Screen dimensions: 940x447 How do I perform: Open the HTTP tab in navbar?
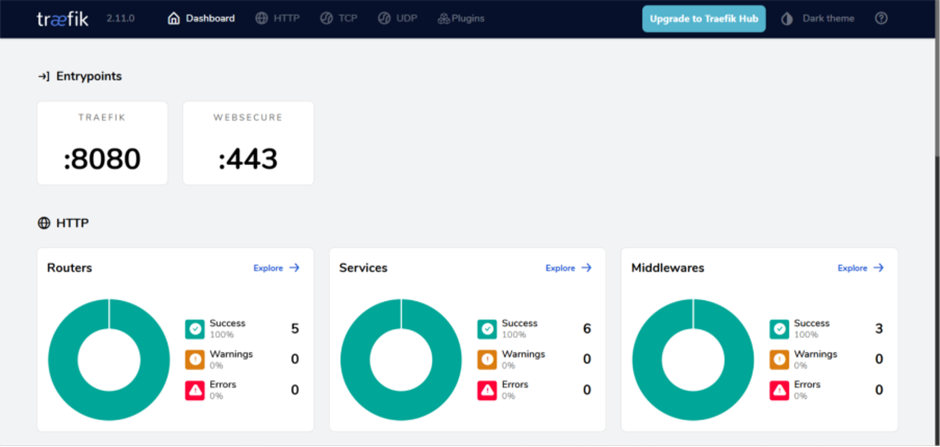(277, 19)
